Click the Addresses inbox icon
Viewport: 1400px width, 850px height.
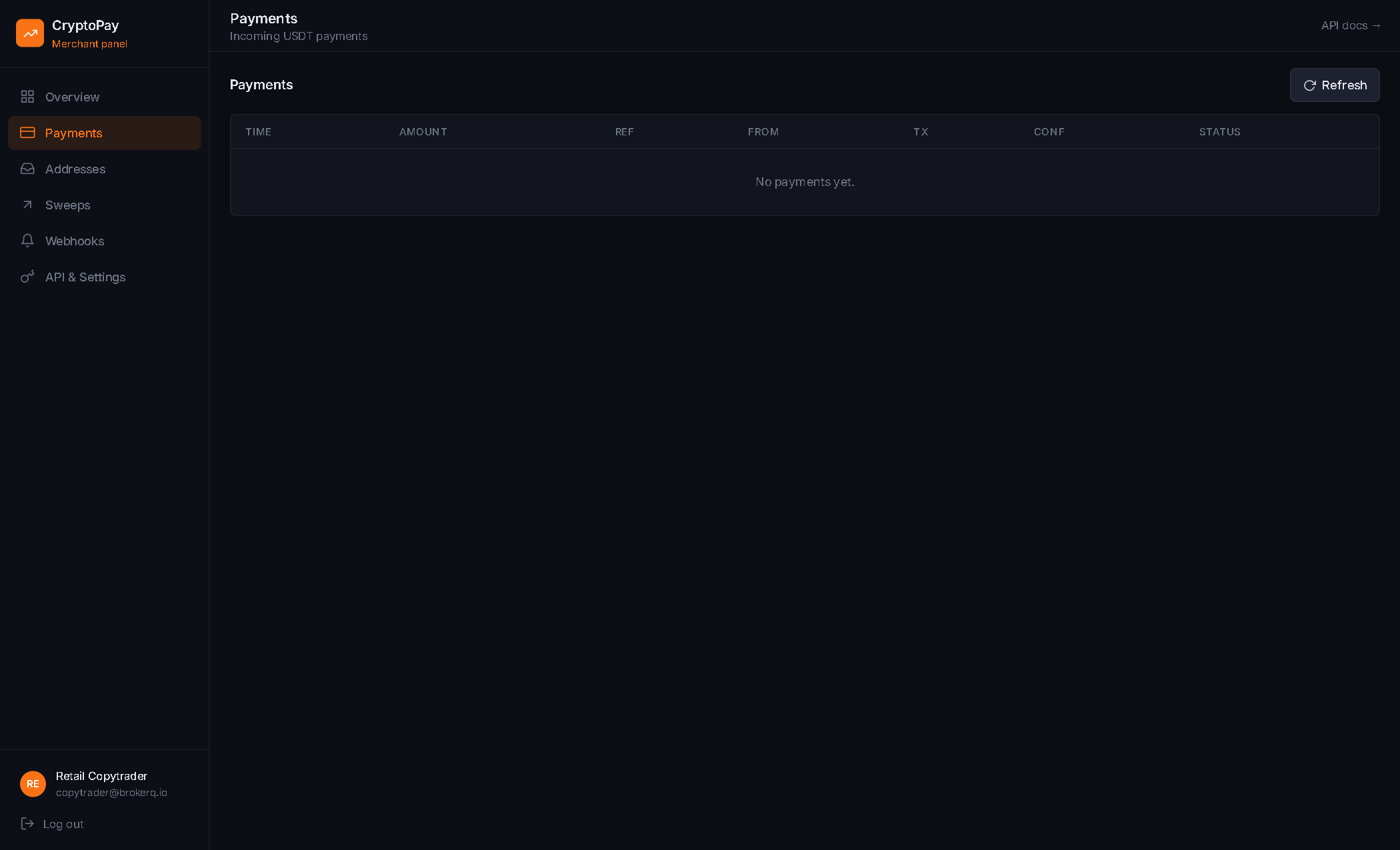[27, 169]
